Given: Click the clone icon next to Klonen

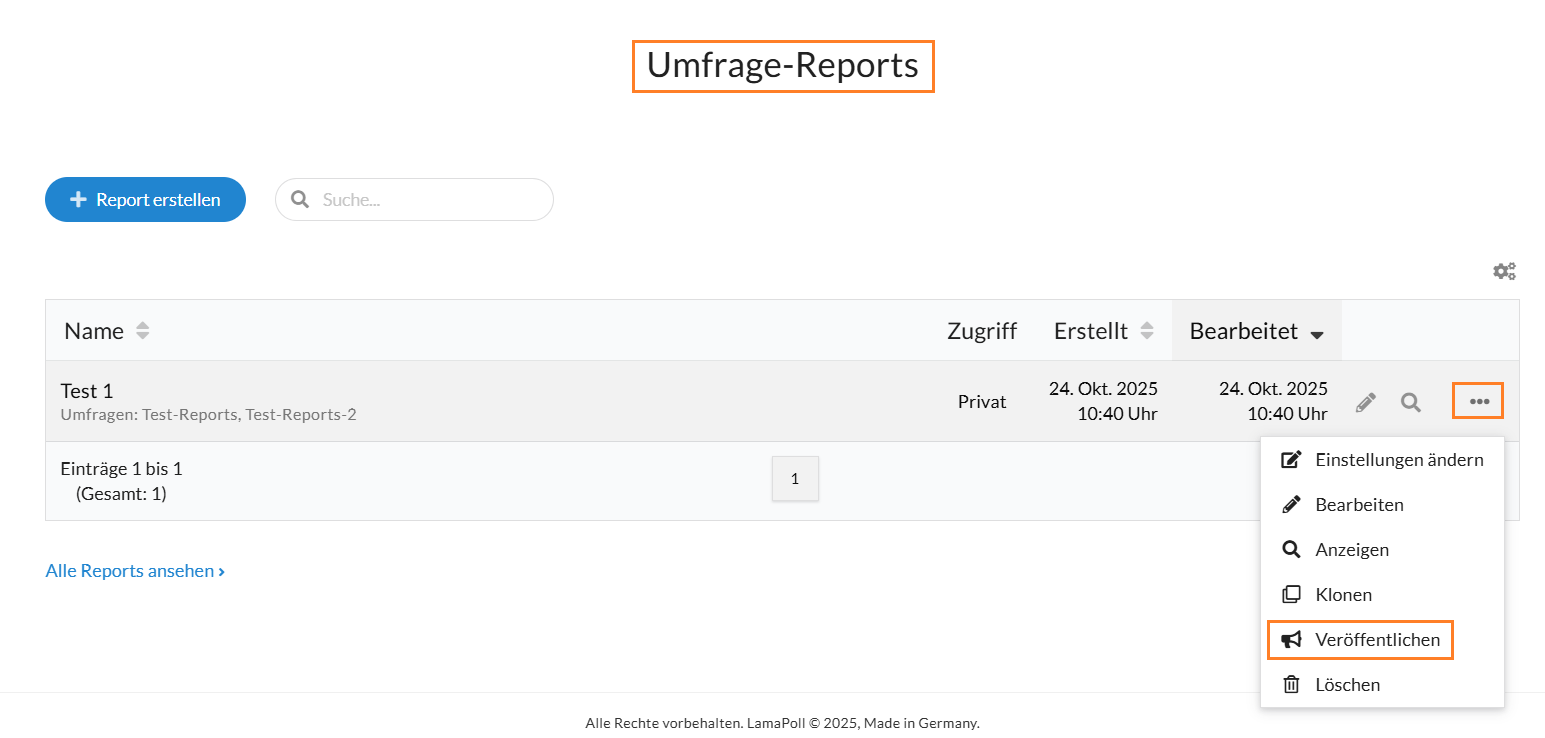Looking at the screenshot, I should coord(1291,594).
